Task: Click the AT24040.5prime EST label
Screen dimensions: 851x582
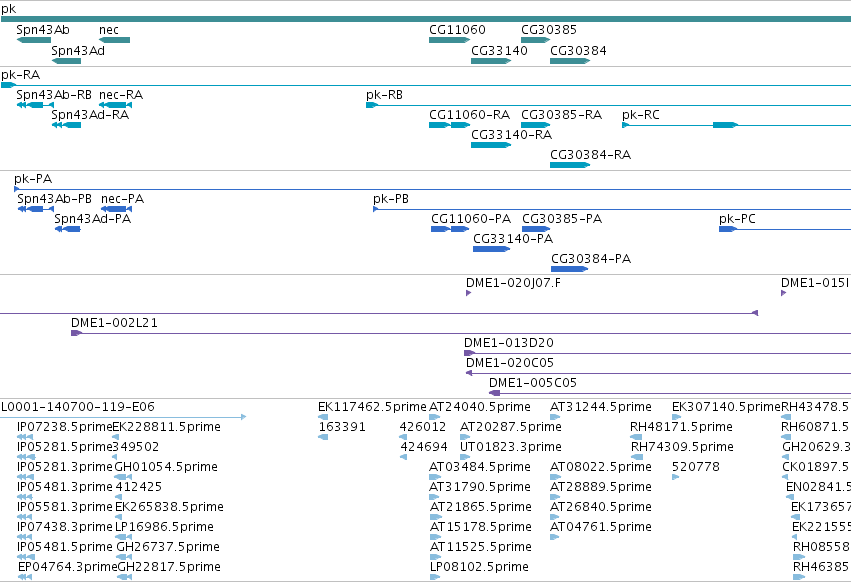Action: [x=480, y=407]
